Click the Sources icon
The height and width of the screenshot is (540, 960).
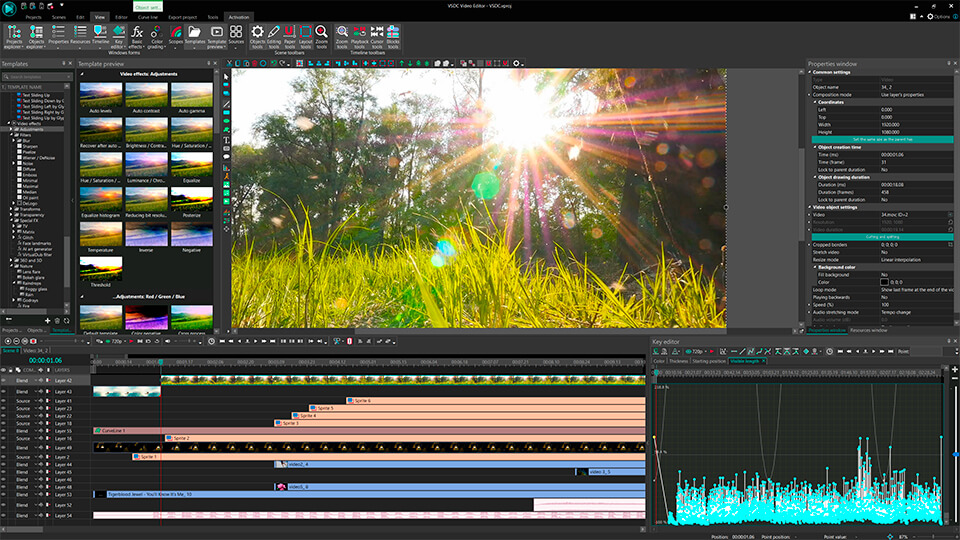click(x=236, y=36)
